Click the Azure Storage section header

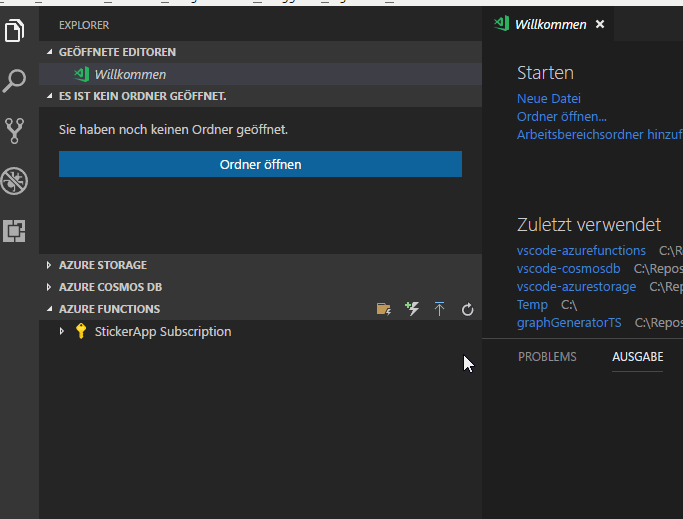[260, 265]
